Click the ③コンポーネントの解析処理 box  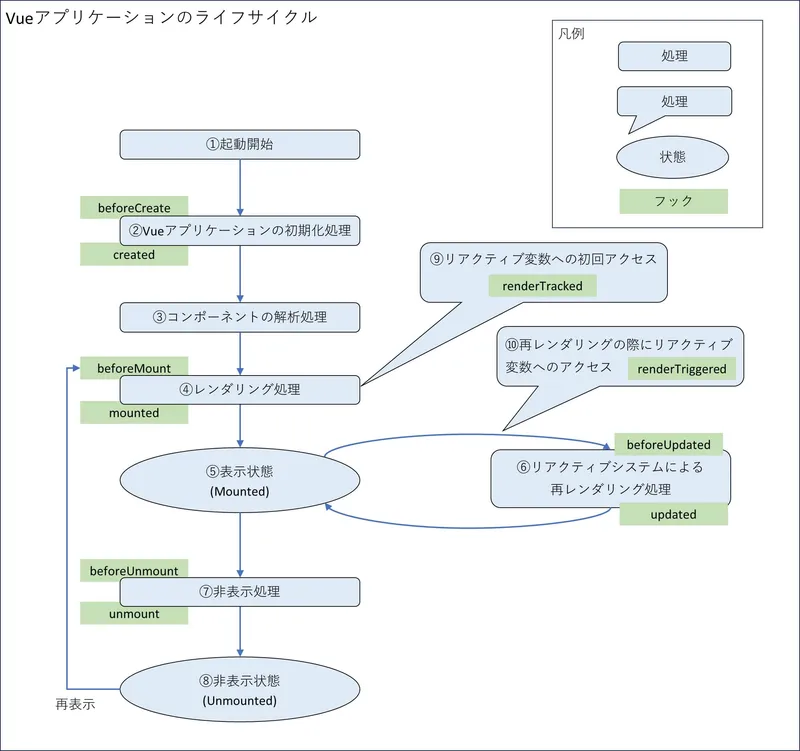[239, 318]
